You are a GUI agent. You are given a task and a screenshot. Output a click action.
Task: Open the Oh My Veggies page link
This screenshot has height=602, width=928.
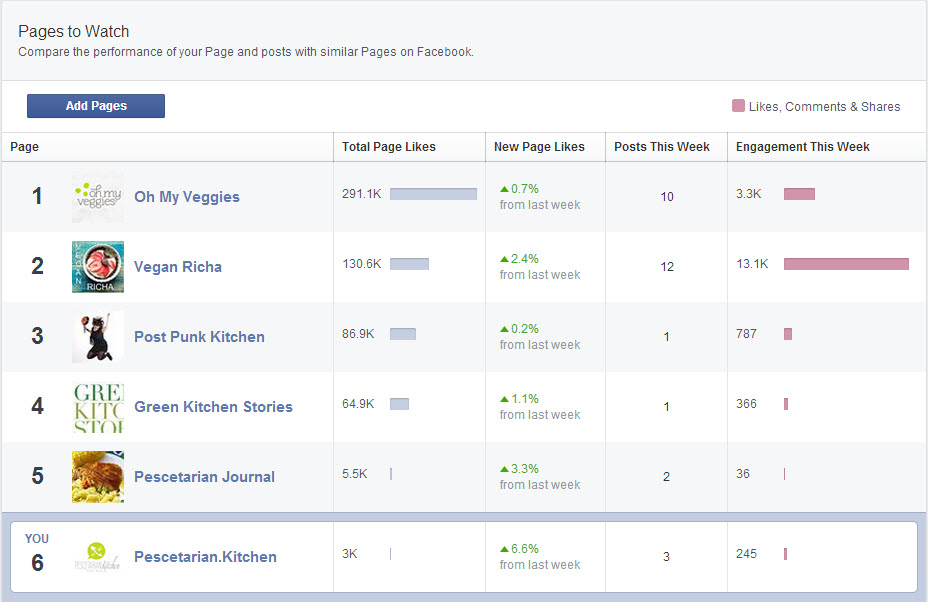[187, 197]
